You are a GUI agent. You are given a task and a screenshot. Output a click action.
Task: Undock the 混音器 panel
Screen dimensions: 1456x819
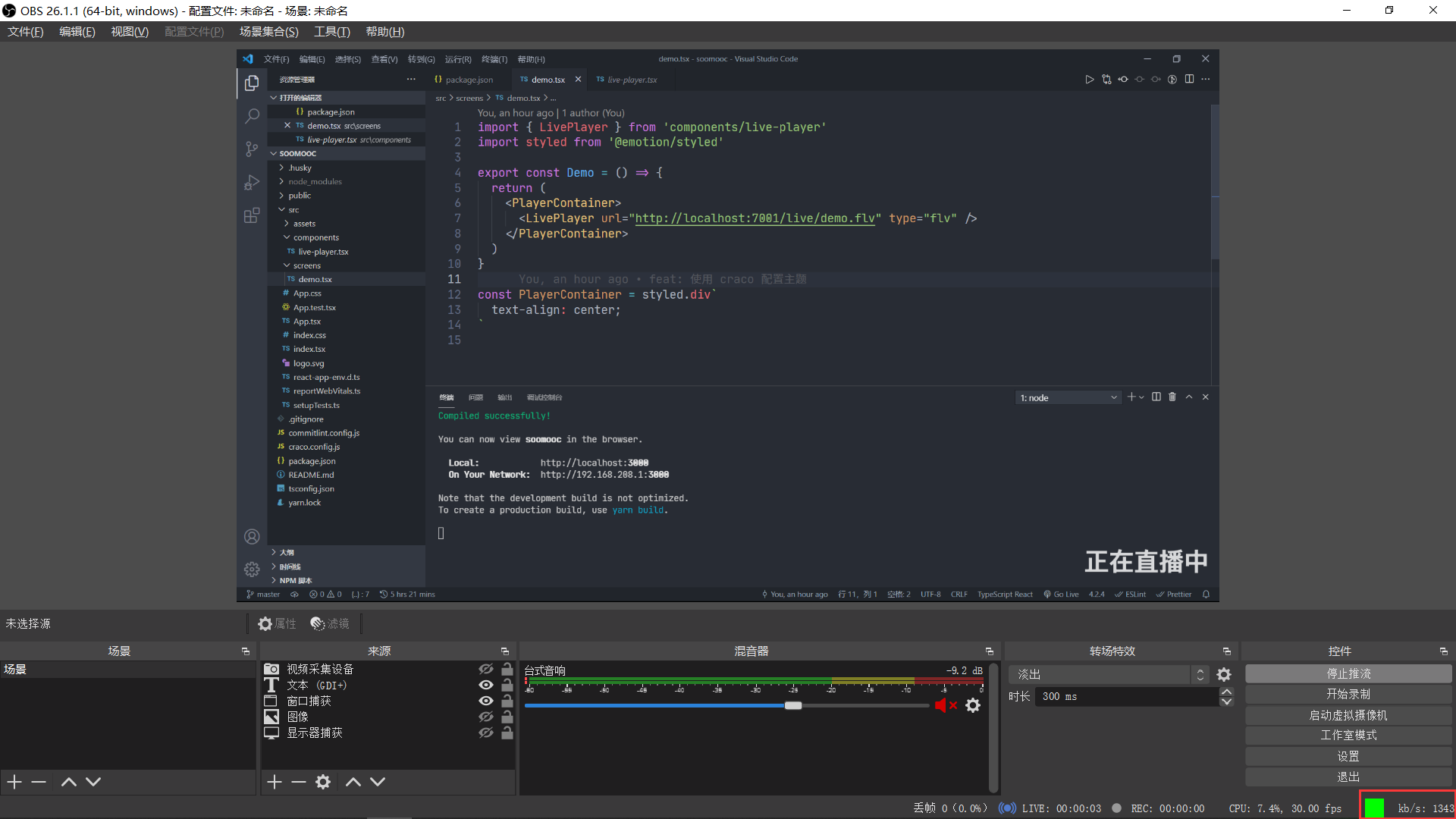(x=990, y=651)
